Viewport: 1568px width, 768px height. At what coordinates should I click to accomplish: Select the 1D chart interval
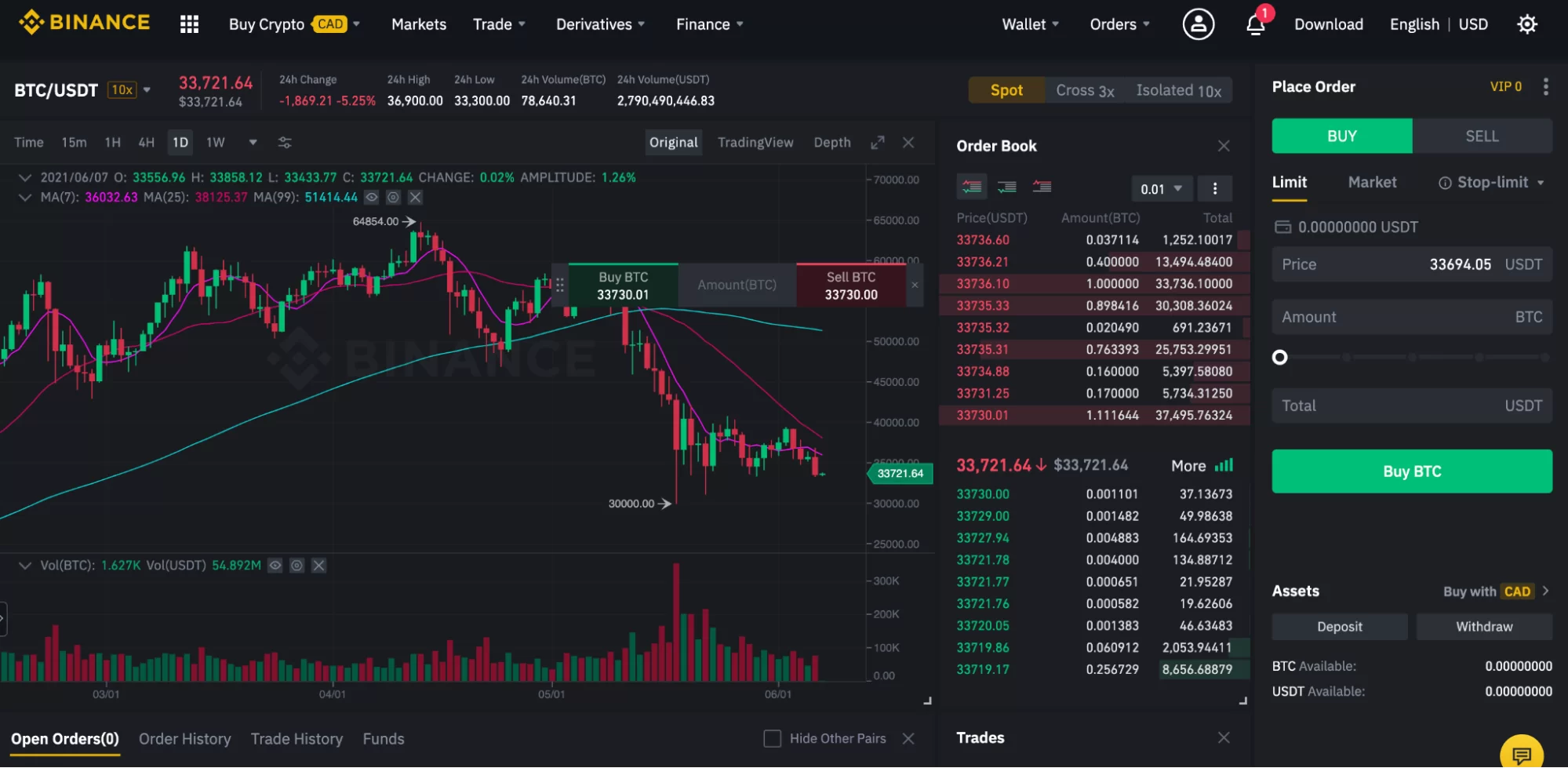coord(180,143)
